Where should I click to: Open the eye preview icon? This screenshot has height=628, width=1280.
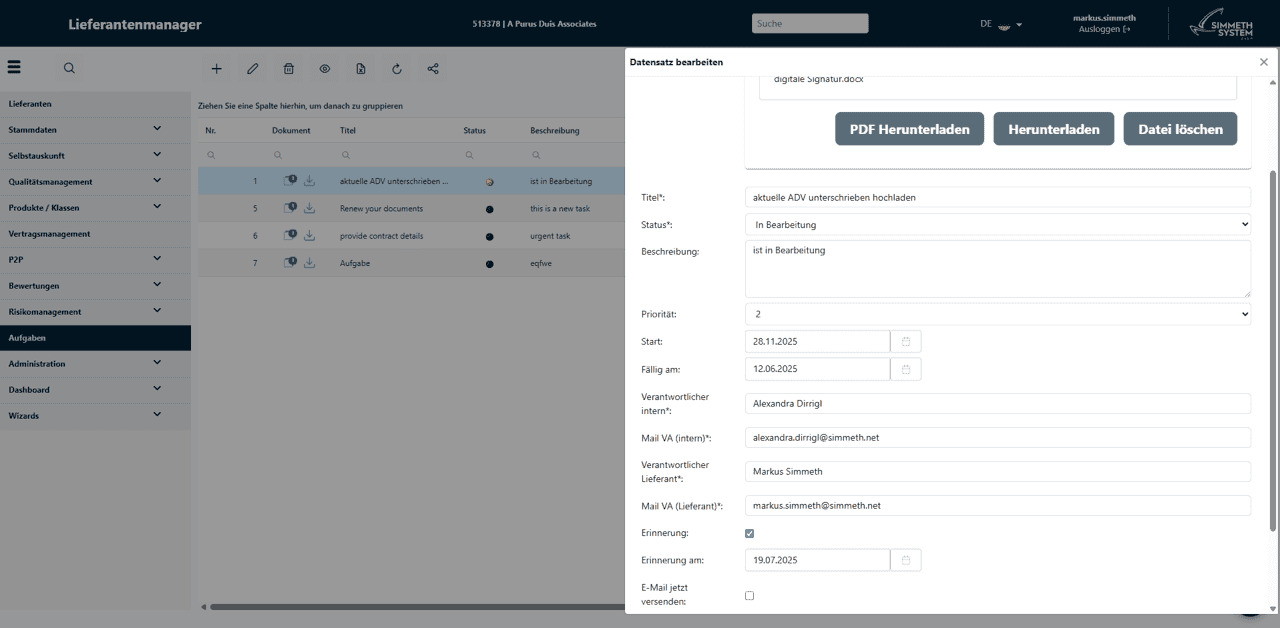(324, 68)
